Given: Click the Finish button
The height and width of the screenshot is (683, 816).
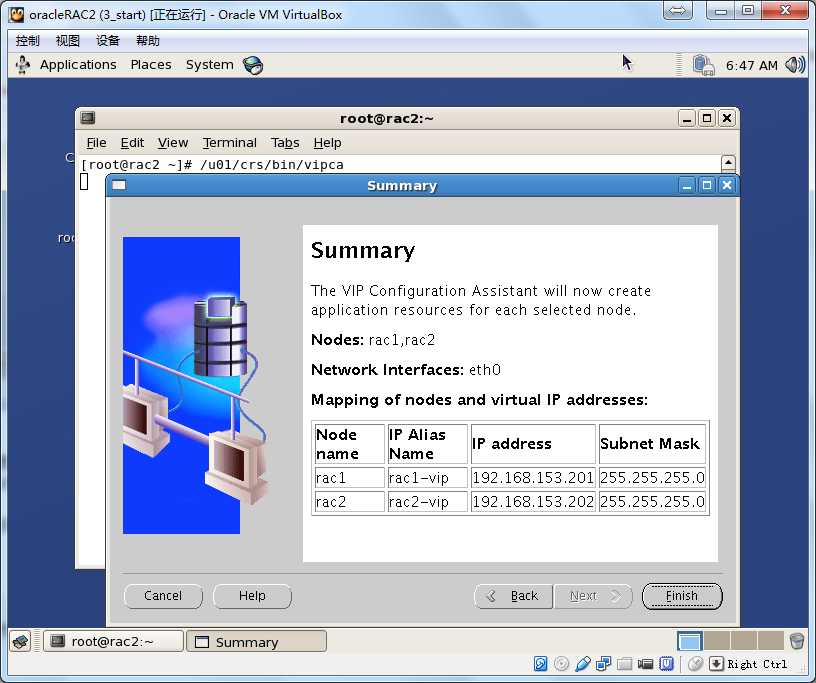Looking at the screenshot, I should (682, 596).
